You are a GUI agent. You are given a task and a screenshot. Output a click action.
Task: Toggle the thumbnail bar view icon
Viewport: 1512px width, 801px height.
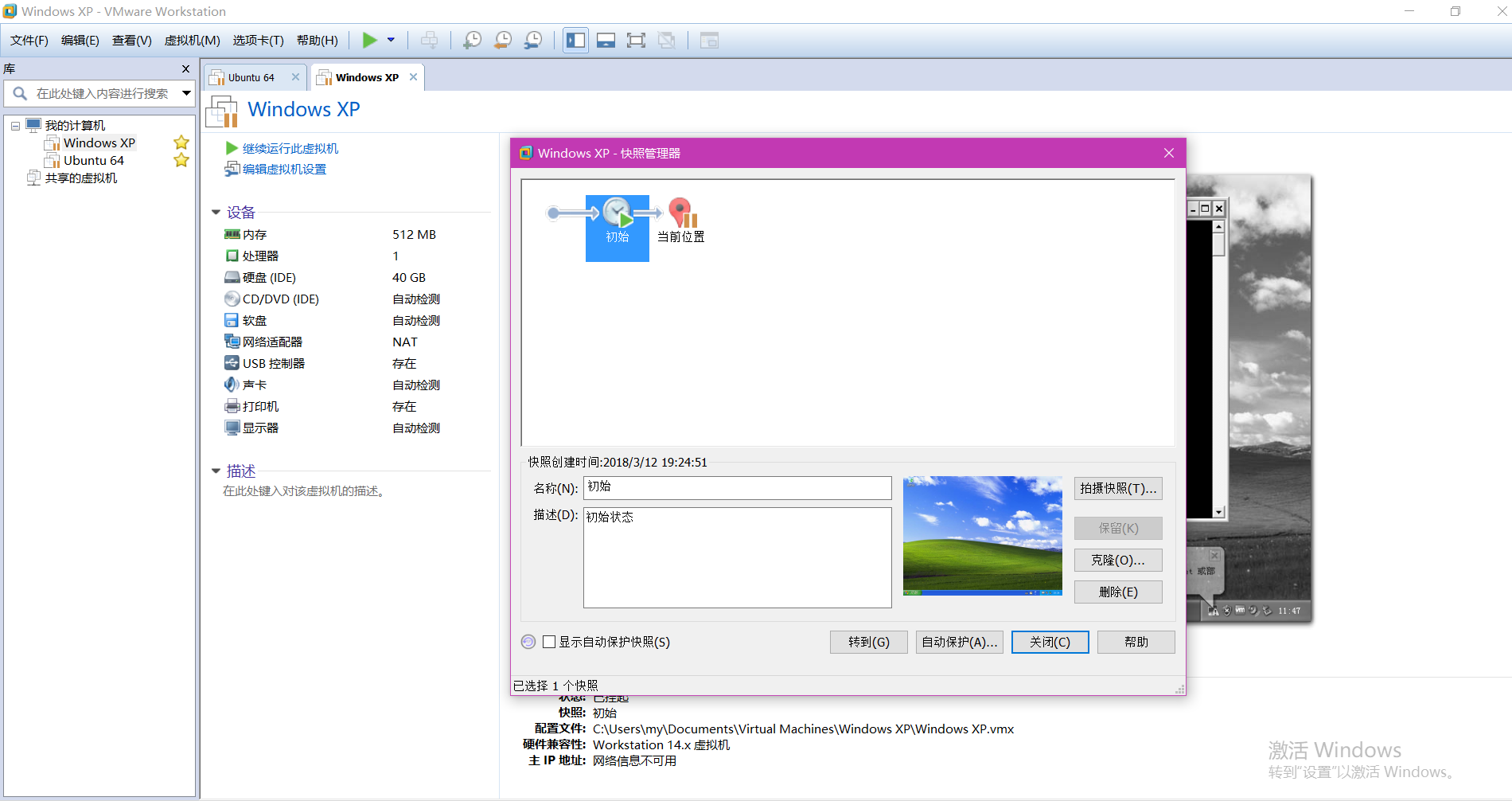(606, 40)
